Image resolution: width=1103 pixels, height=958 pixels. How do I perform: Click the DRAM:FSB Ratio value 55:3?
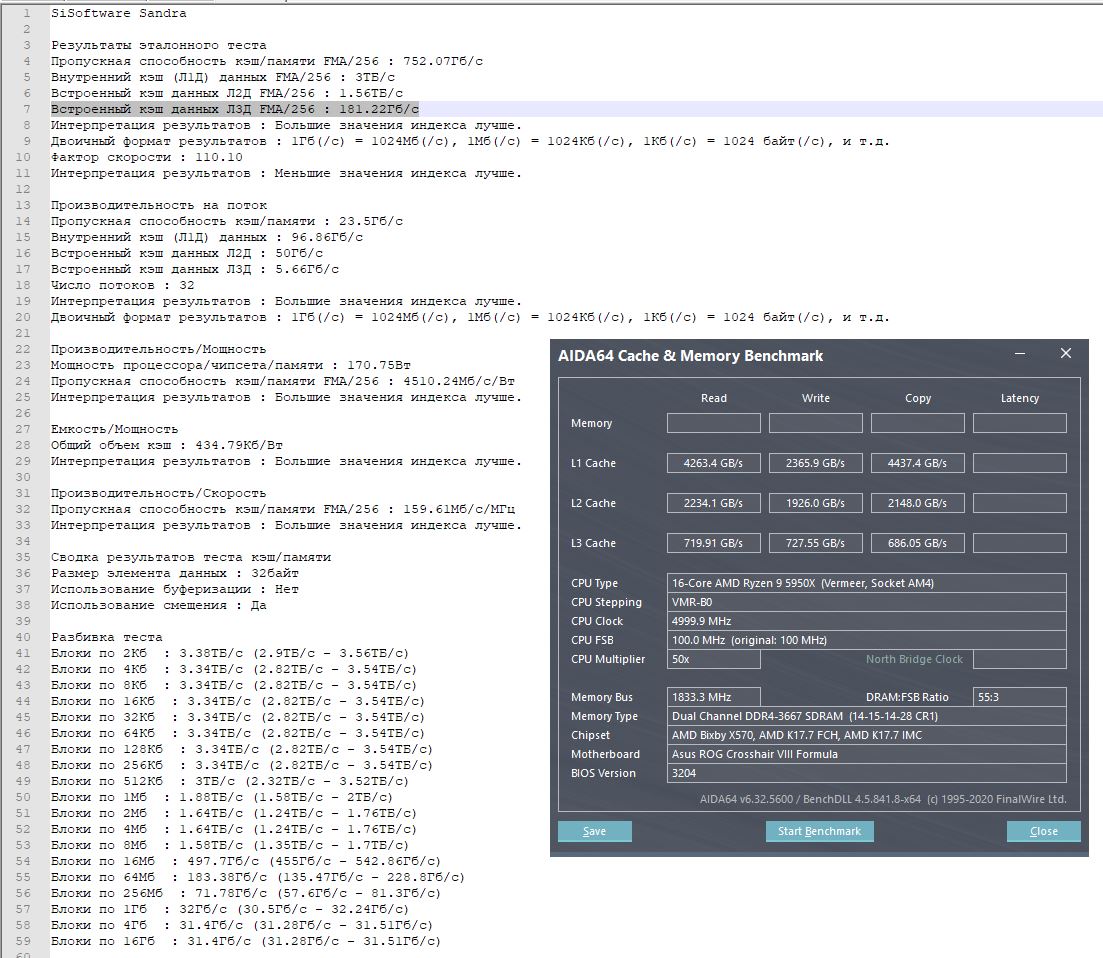pyautogui.click(x=1019, y=697)
